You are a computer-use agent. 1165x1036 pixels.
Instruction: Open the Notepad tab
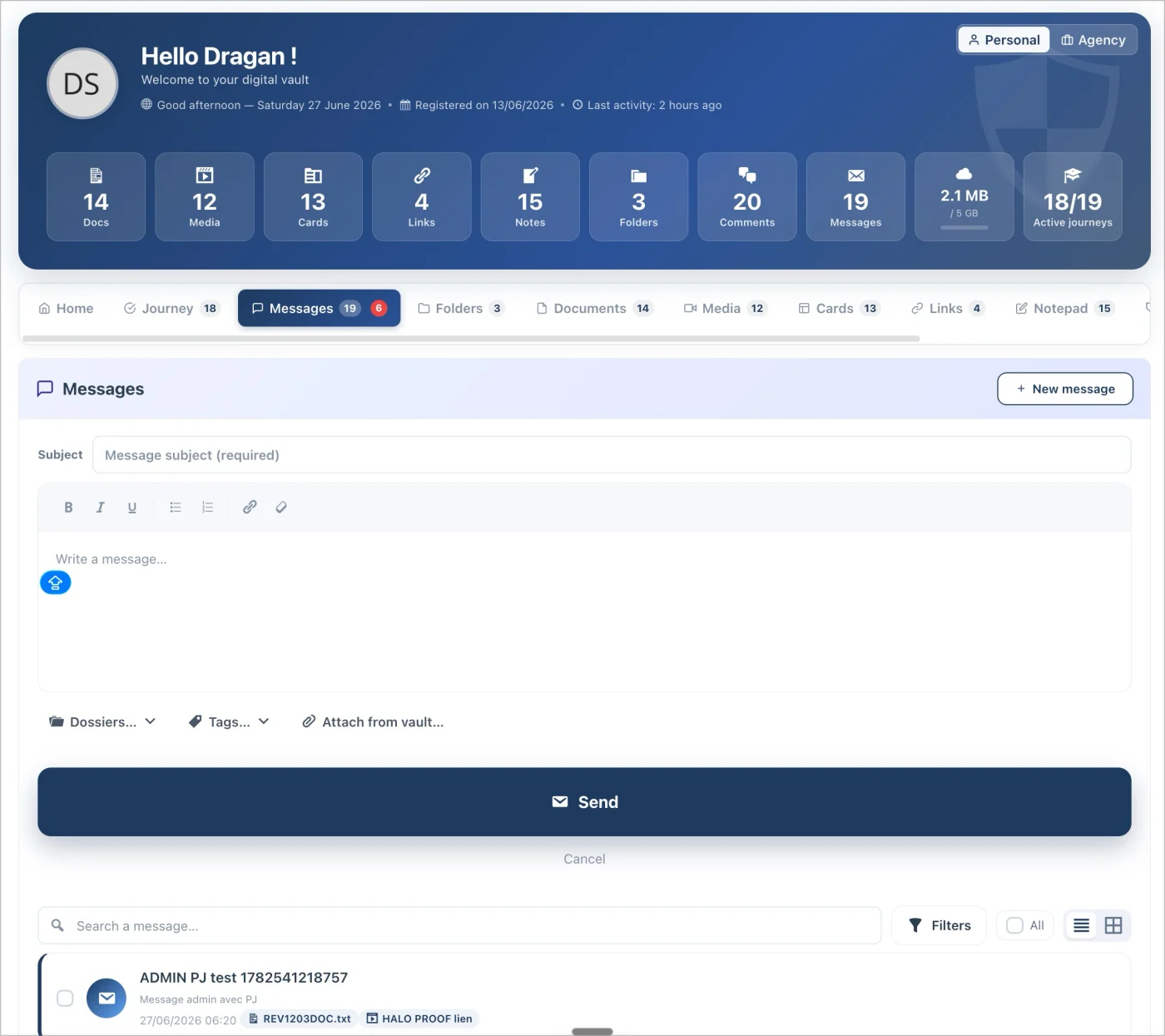tap(1064, 308)
